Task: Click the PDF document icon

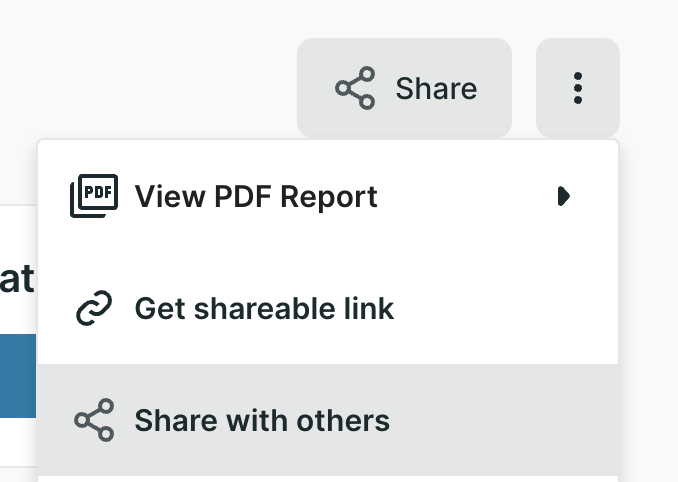Action: pos(94,196)
